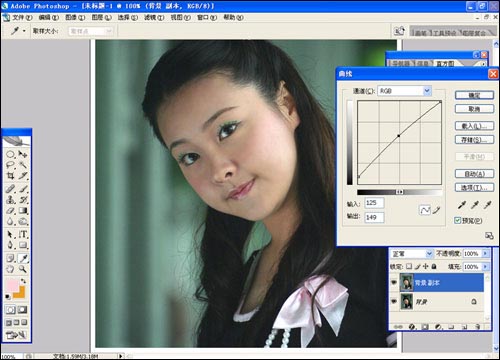Select the Move tool in toolbox
This screenshot has height=360, width=500.
pos(23,154)
